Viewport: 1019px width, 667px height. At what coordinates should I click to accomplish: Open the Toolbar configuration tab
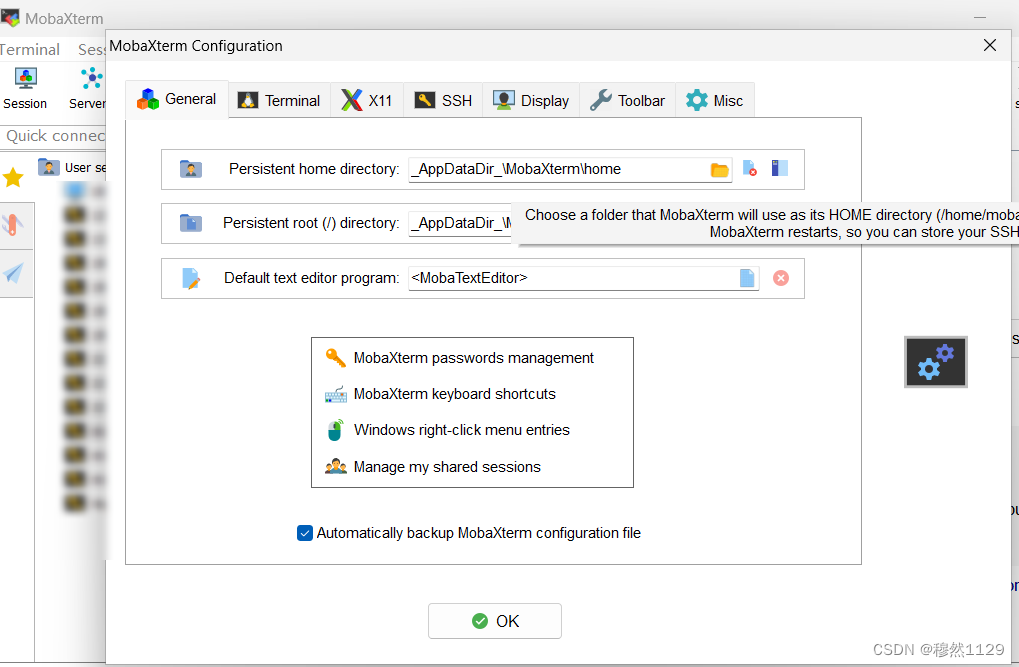click(x=627, y=101)
